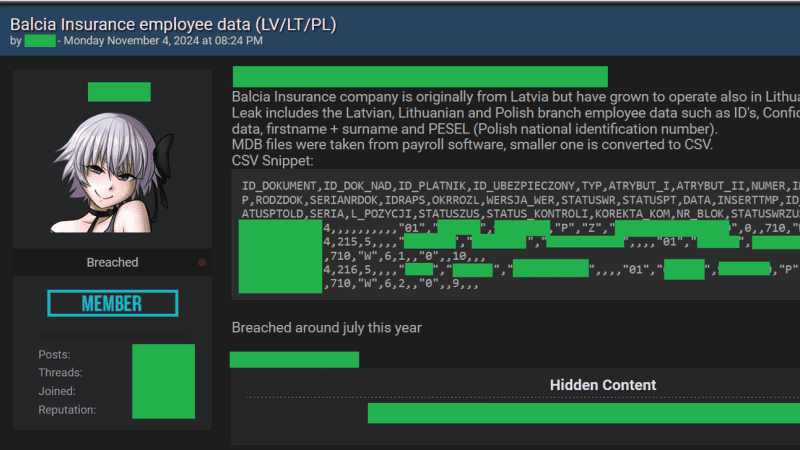
Task: Click the Posts: label in user stats
Action: coord(55,355)
